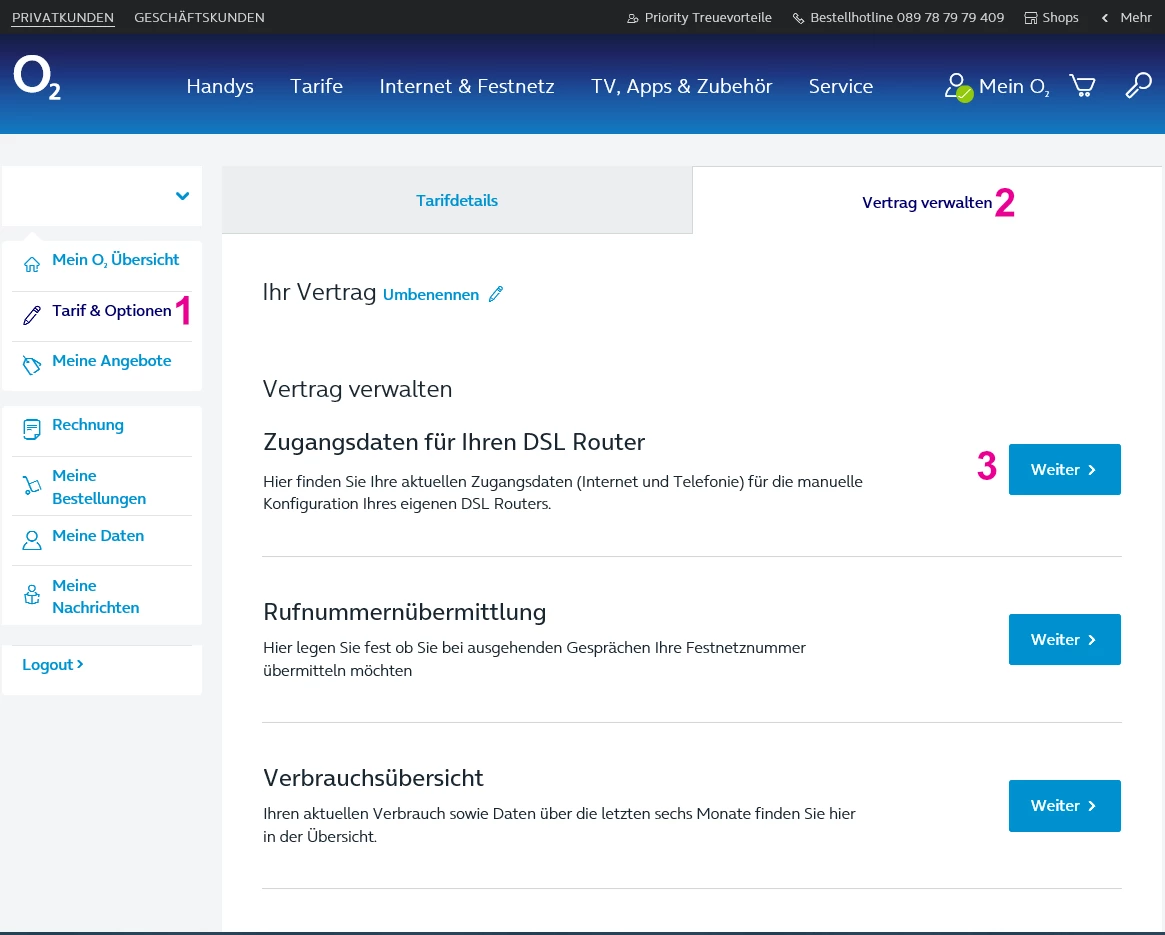The width and height of the screenshot is (1165, 935).
Task: Open the Internet & Festnetz menu
Action: 467,86
